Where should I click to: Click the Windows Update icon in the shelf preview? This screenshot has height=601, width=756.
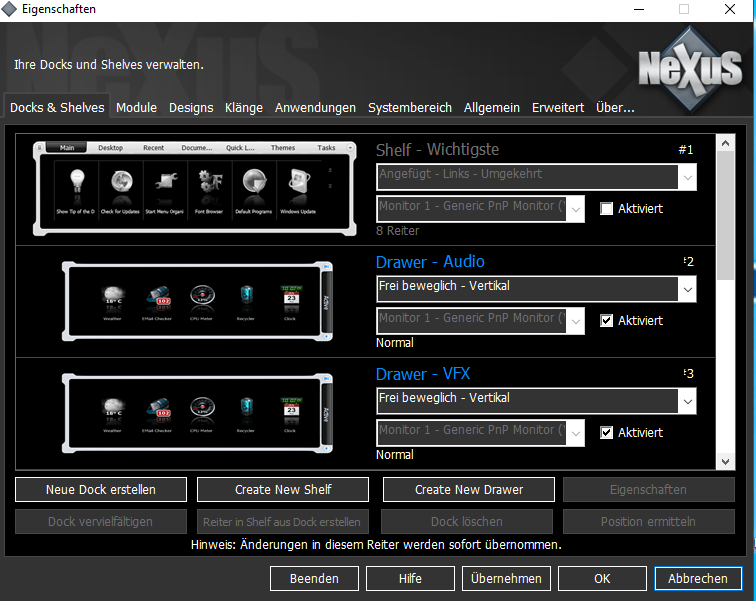point(297,184)
